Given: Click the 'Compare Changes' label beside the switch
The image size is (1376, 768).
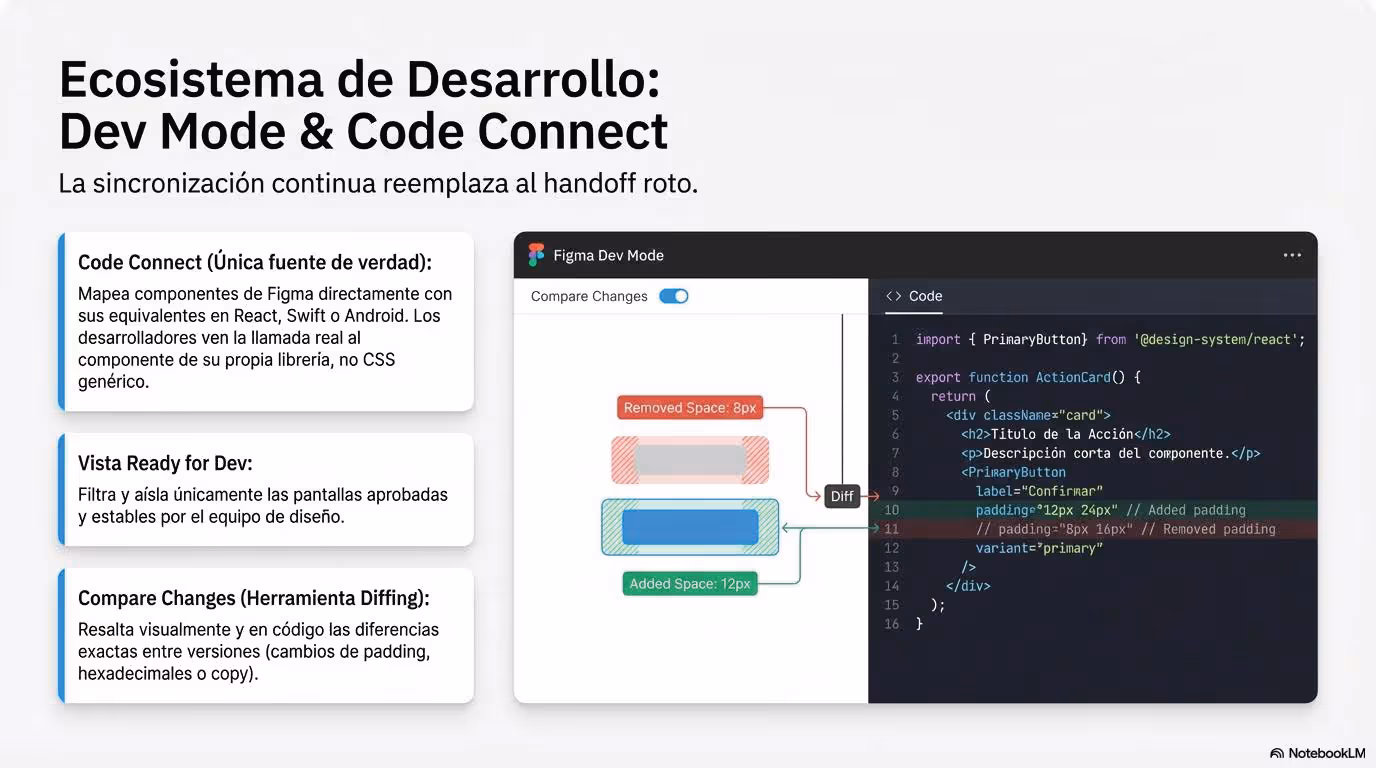Looking at the screenshot, I should click(589, 296).
